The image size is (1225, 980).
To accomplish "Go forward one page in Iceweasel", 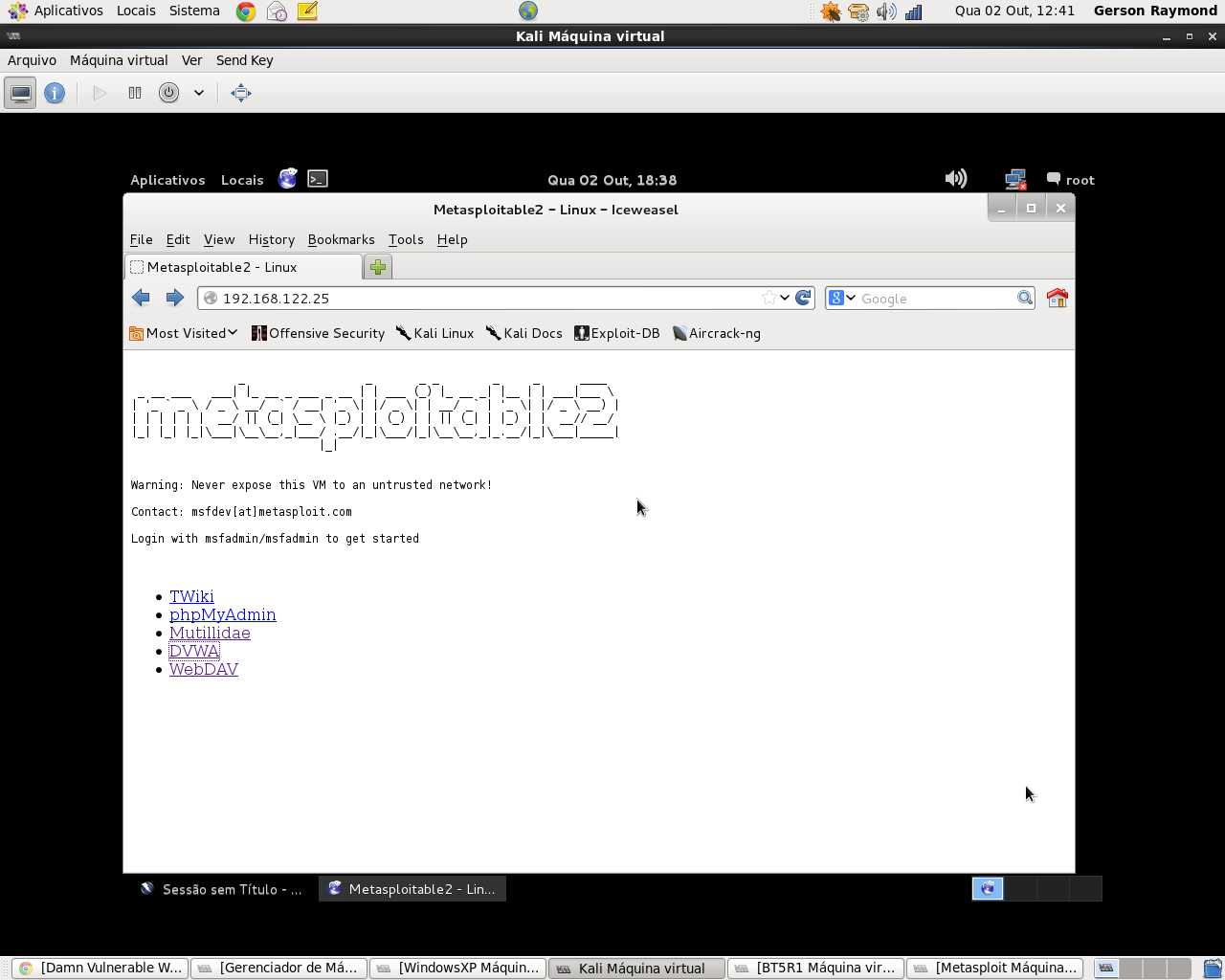I will click(x=174, y=298).
